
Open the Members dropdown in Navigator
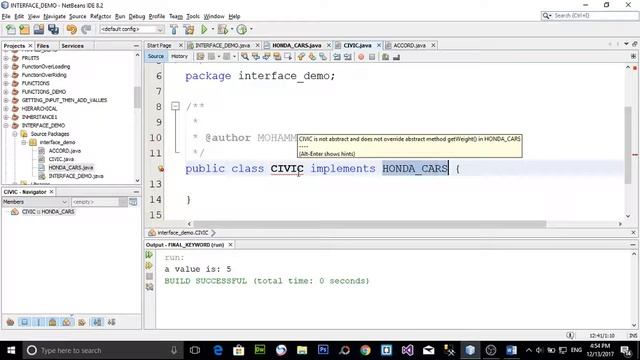pyautogui.click(x=35, y=202)
